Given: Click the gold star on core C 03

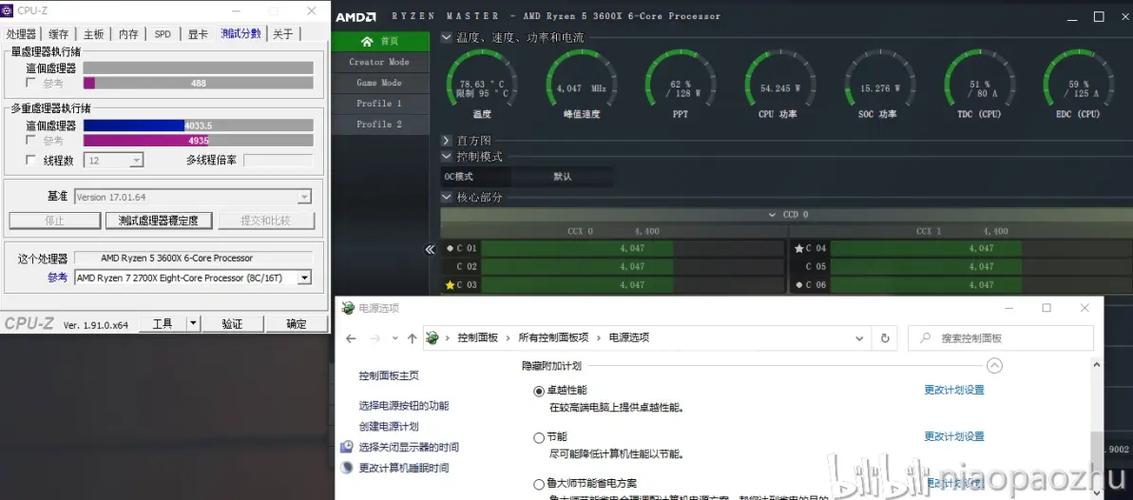Looking at the screenshot, I should coord(450,285).
